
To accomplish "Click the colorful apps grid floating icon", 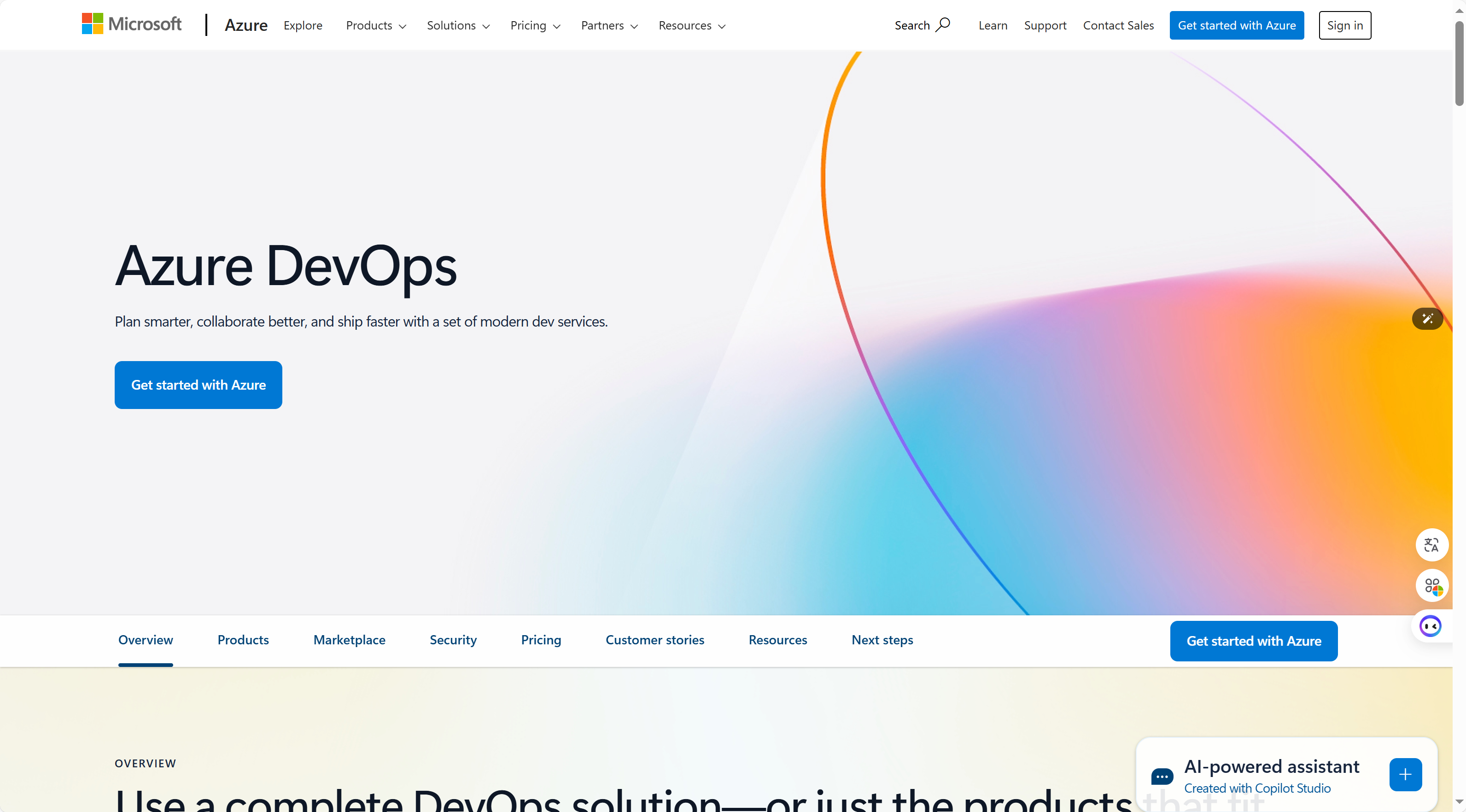I will [x=1432, y=586].
